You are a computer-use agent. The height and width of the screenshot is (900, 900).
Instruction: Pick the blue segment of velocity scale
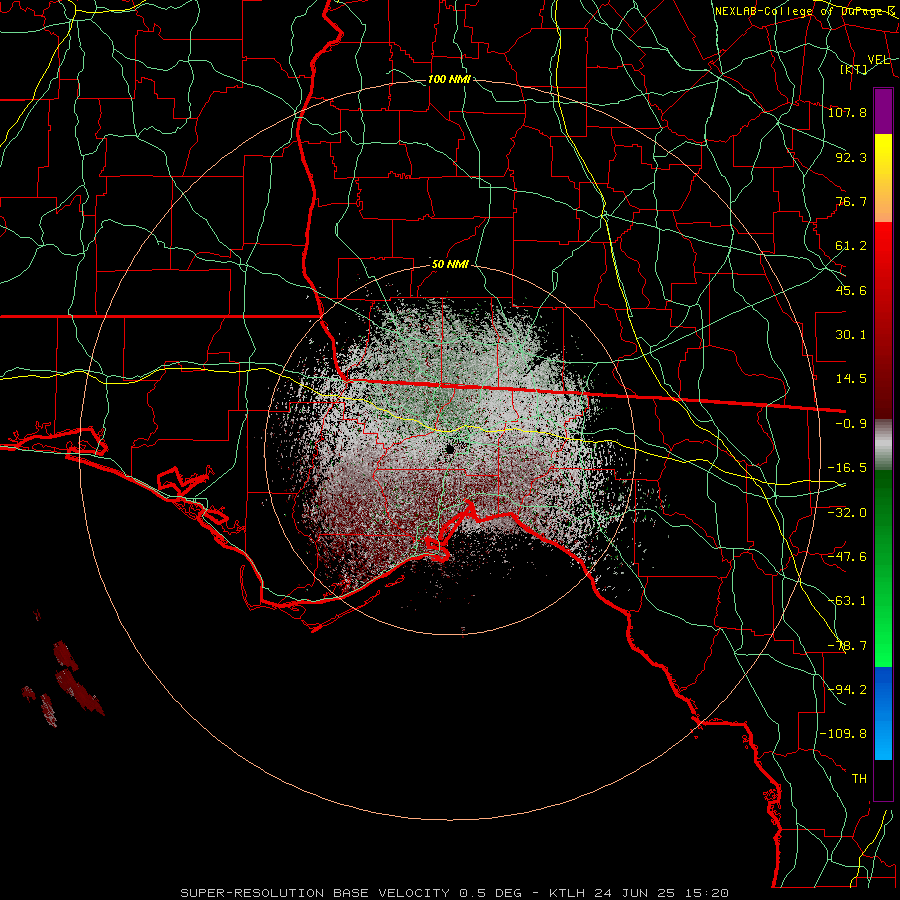pos(883,713)
